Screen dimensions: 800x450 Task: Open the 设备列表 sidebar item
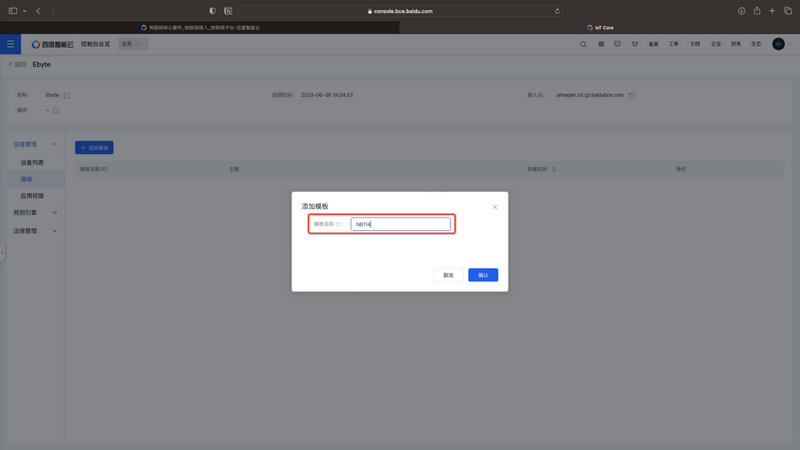click(32, 162)
